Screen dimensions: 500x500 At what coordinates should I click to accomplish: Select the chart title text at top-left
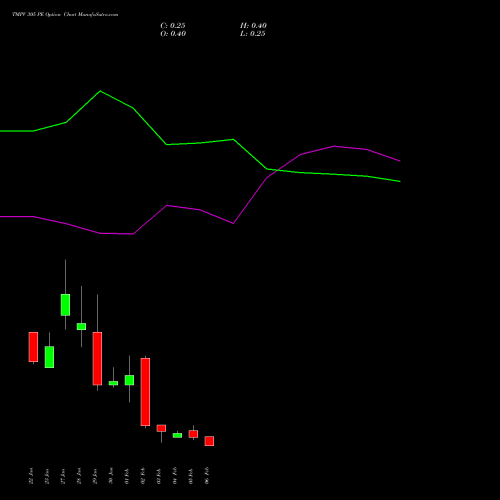click(x=65, y=15)
